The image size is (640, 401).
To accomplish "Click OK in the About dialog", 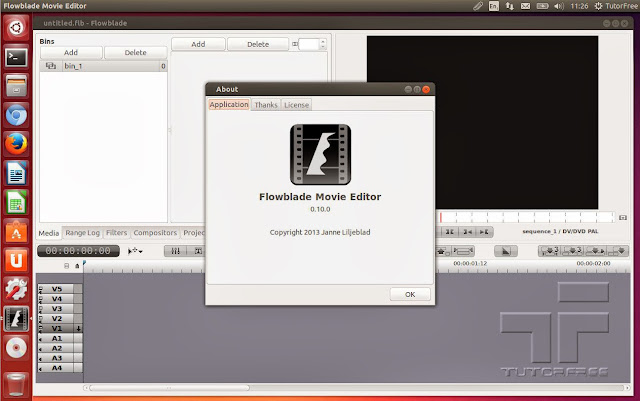I will [410, 294].
